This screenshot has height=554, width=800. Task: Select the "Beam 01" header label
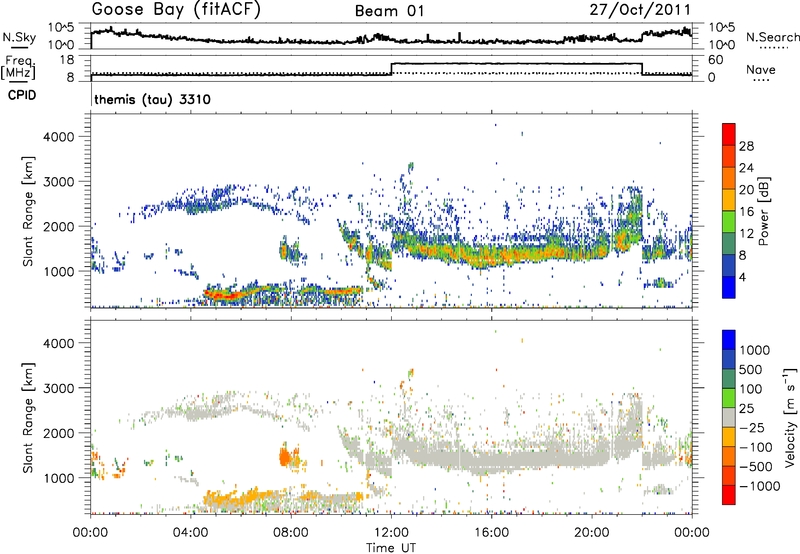(389, 11)
